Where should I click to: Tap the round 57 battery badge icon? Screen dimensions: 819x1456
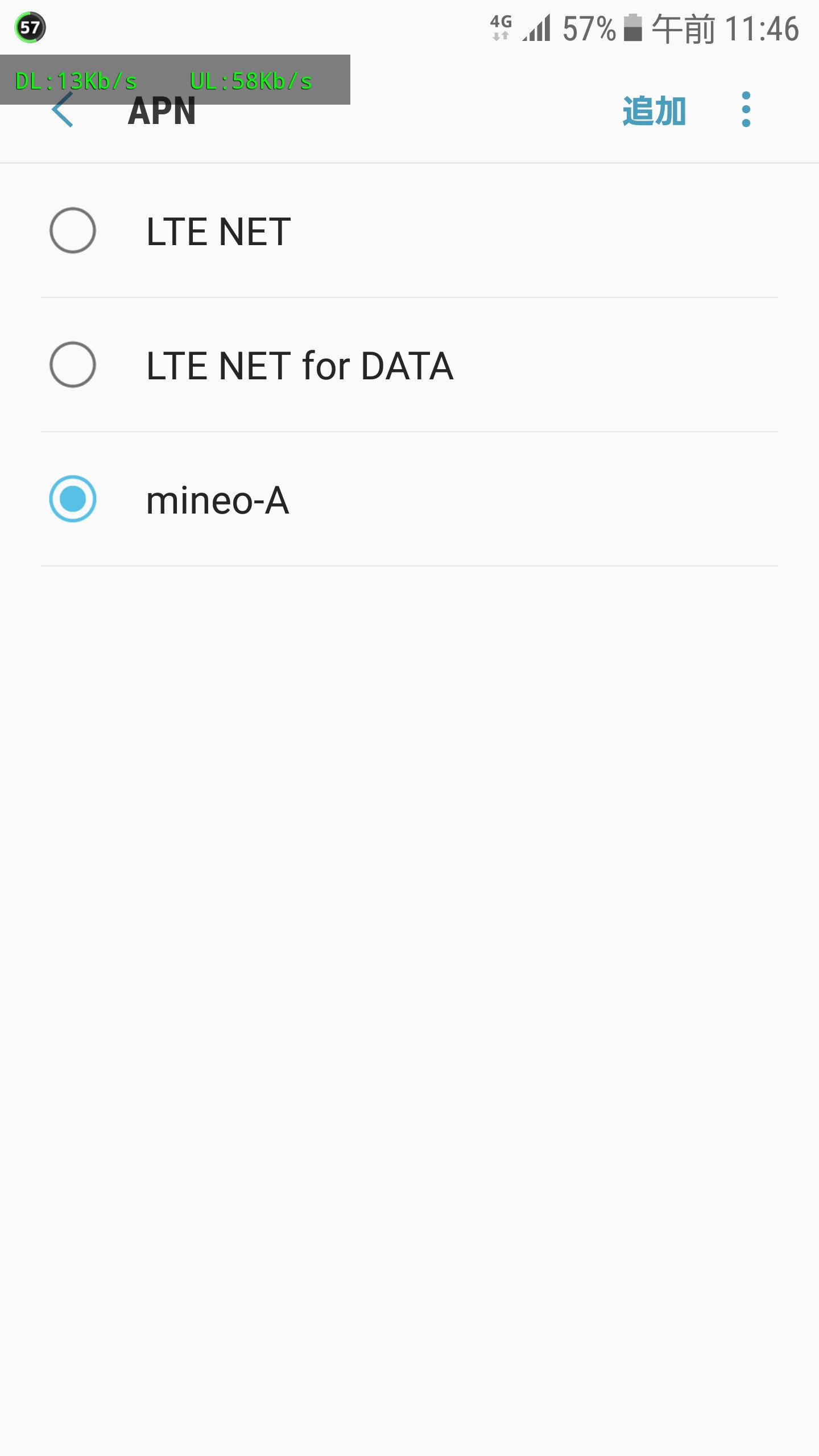30,27
